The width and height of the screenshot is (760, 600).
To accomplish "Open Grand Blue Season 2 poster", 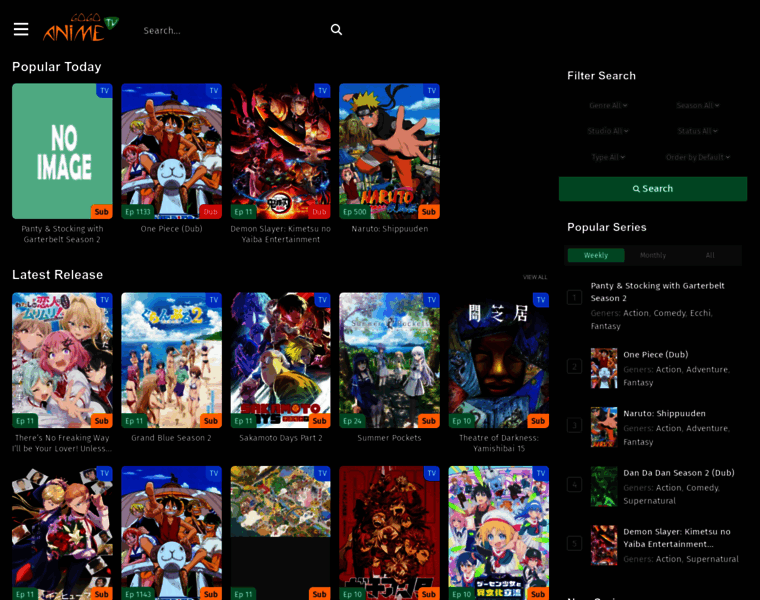I will pos(171,360).
